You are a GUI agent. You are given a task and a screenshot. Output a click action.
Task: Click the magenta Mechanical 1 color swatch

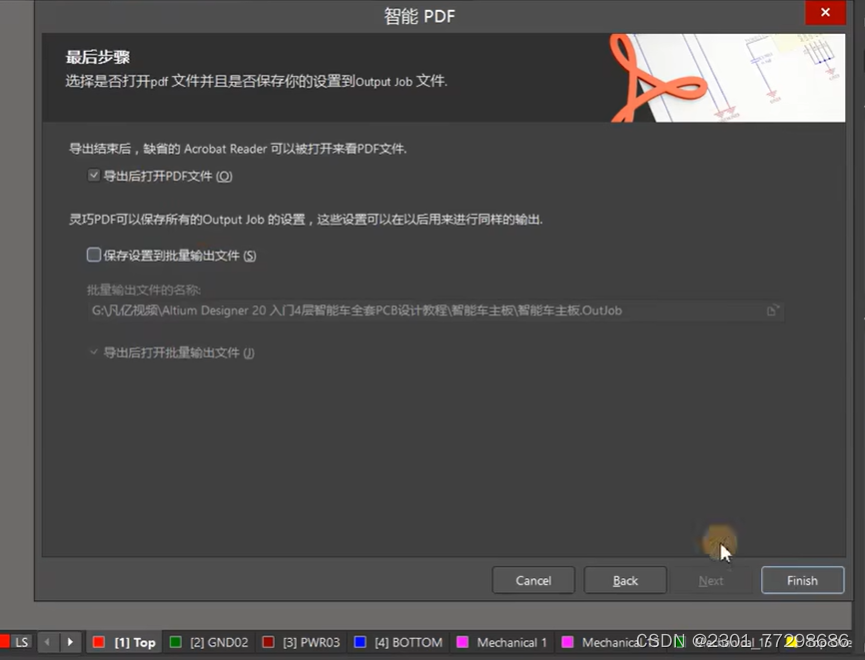(x=462, y=642)
